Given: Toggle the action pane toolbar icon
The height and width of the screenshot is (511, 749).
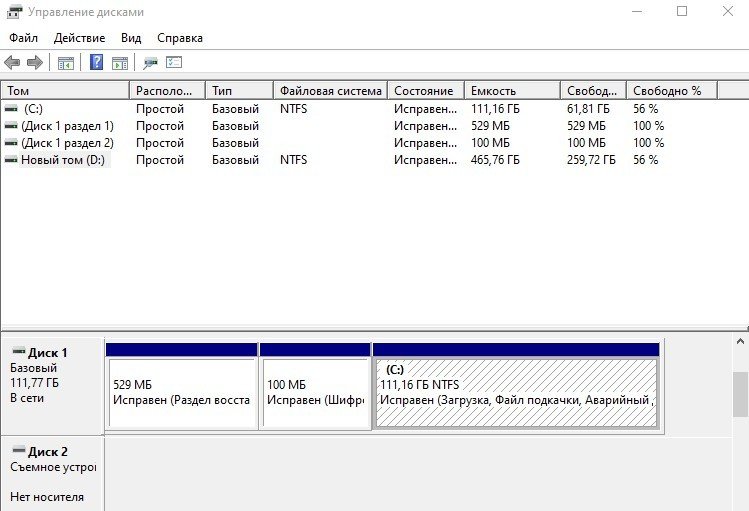Looking at the screenshot, I should (x=120, y=63).
